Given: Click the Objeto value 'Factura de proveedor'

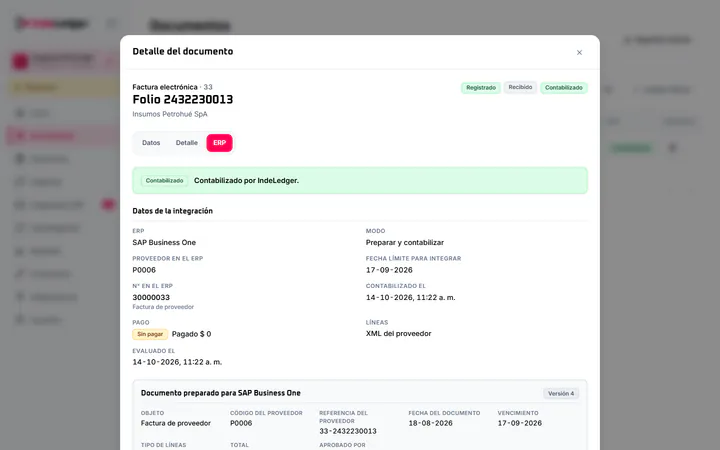Looking at the screenshot, I should click(x=176, y=423).
